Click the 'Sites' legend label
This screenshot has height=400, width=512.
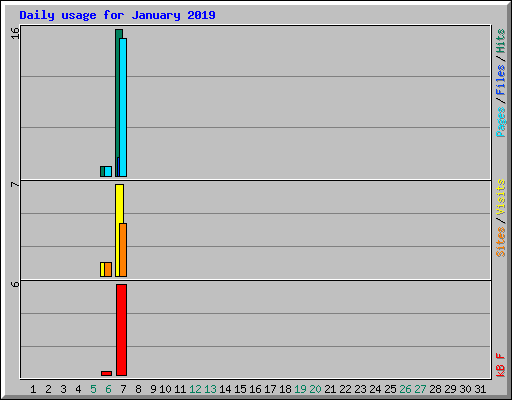coord(501,242)
